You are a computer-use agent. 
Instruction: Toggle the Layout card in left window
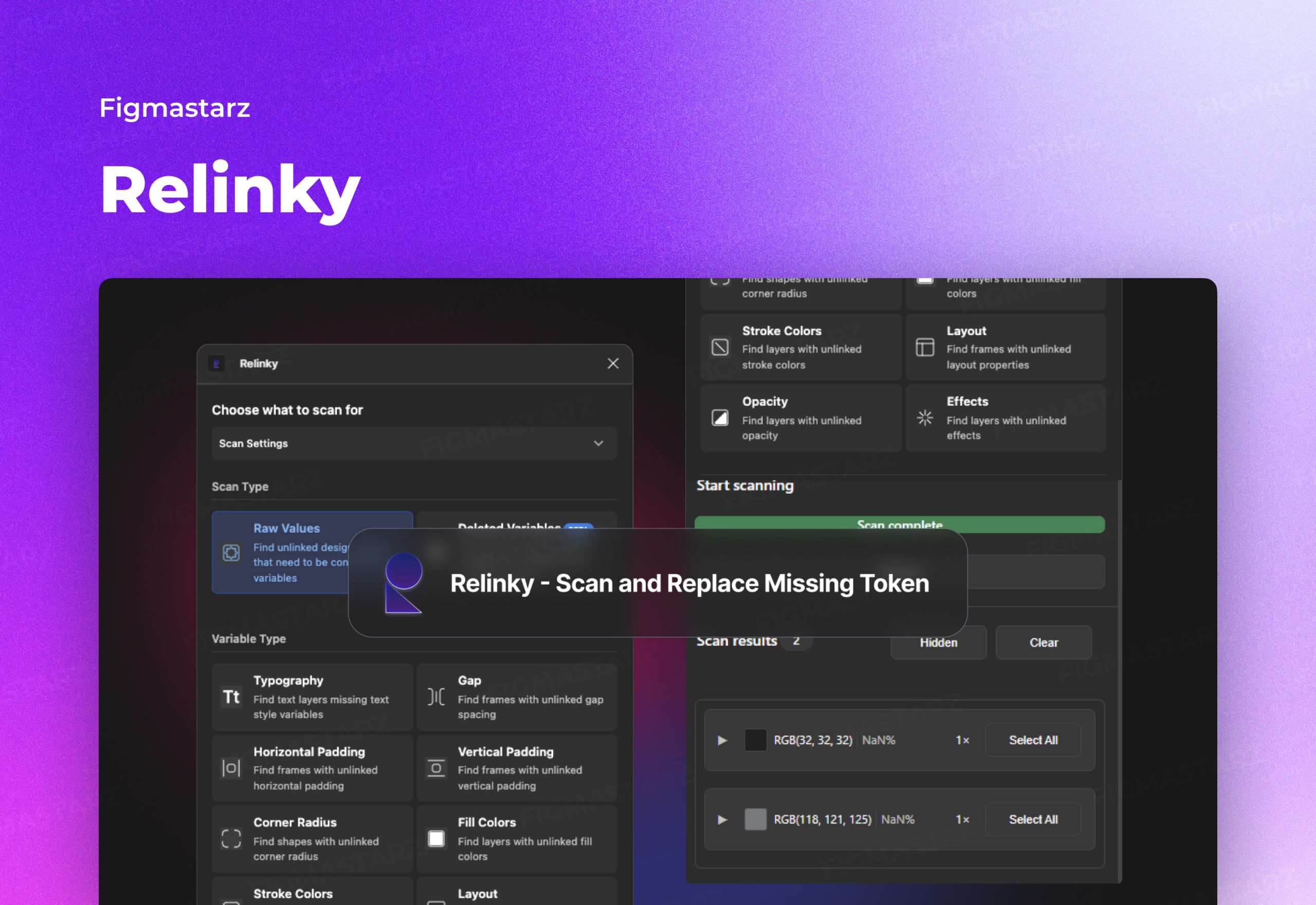pyautogui.click(x=517, y=891)
